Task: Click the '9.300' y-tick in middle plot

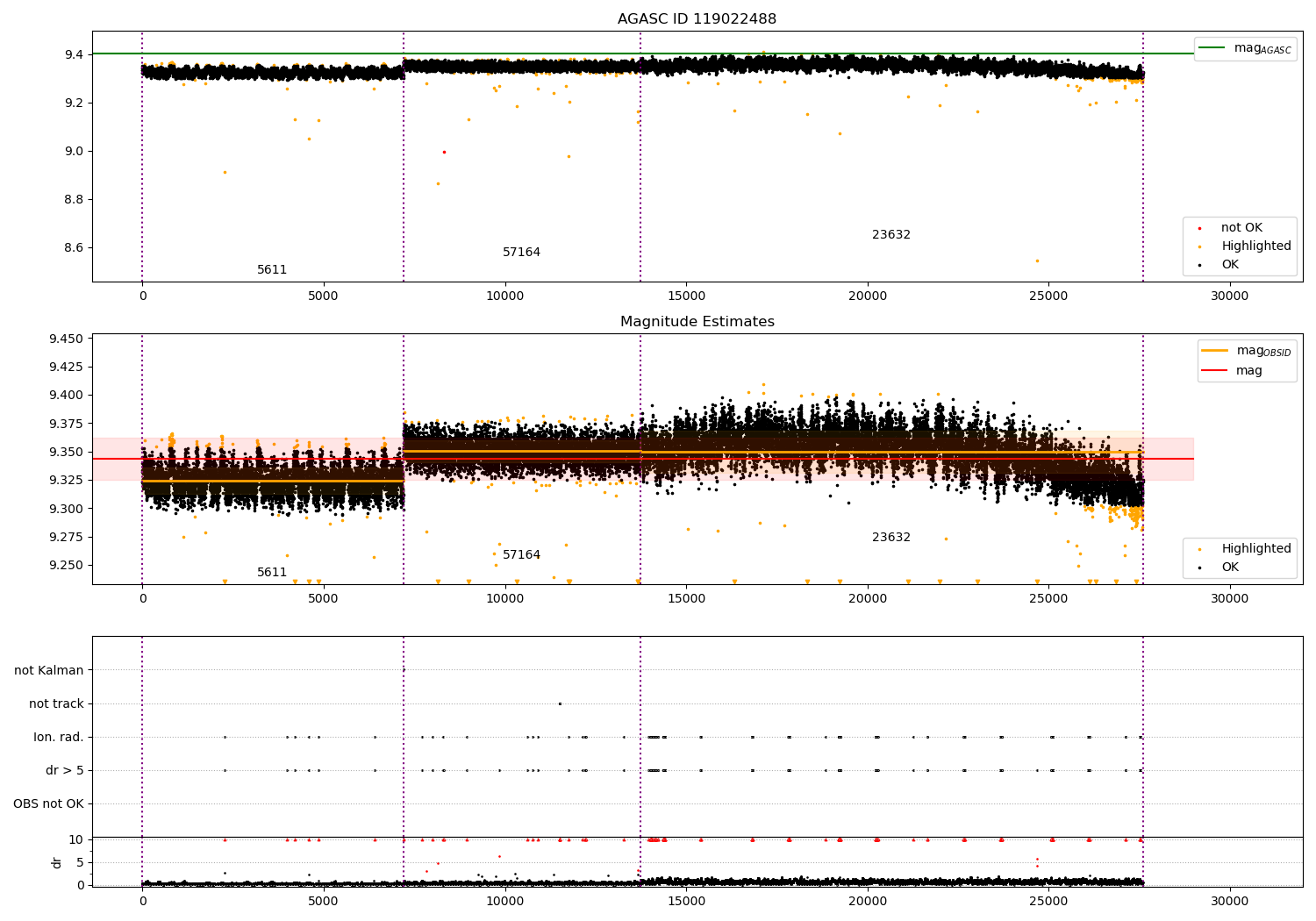Action: point(67,509)
